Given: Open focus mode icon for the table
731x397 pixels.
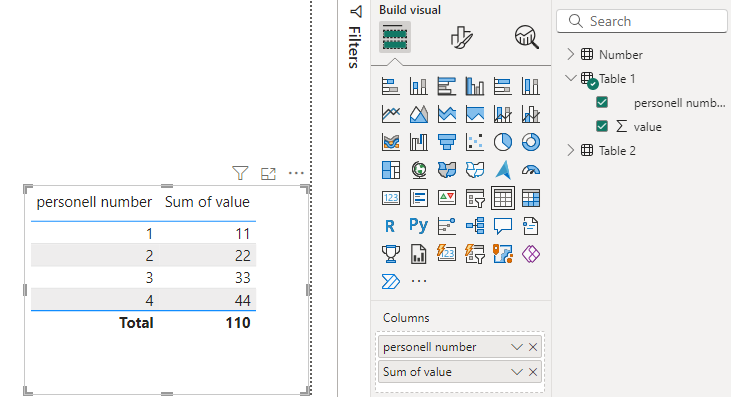Looking at the screenshot, I should coord(268,174).
